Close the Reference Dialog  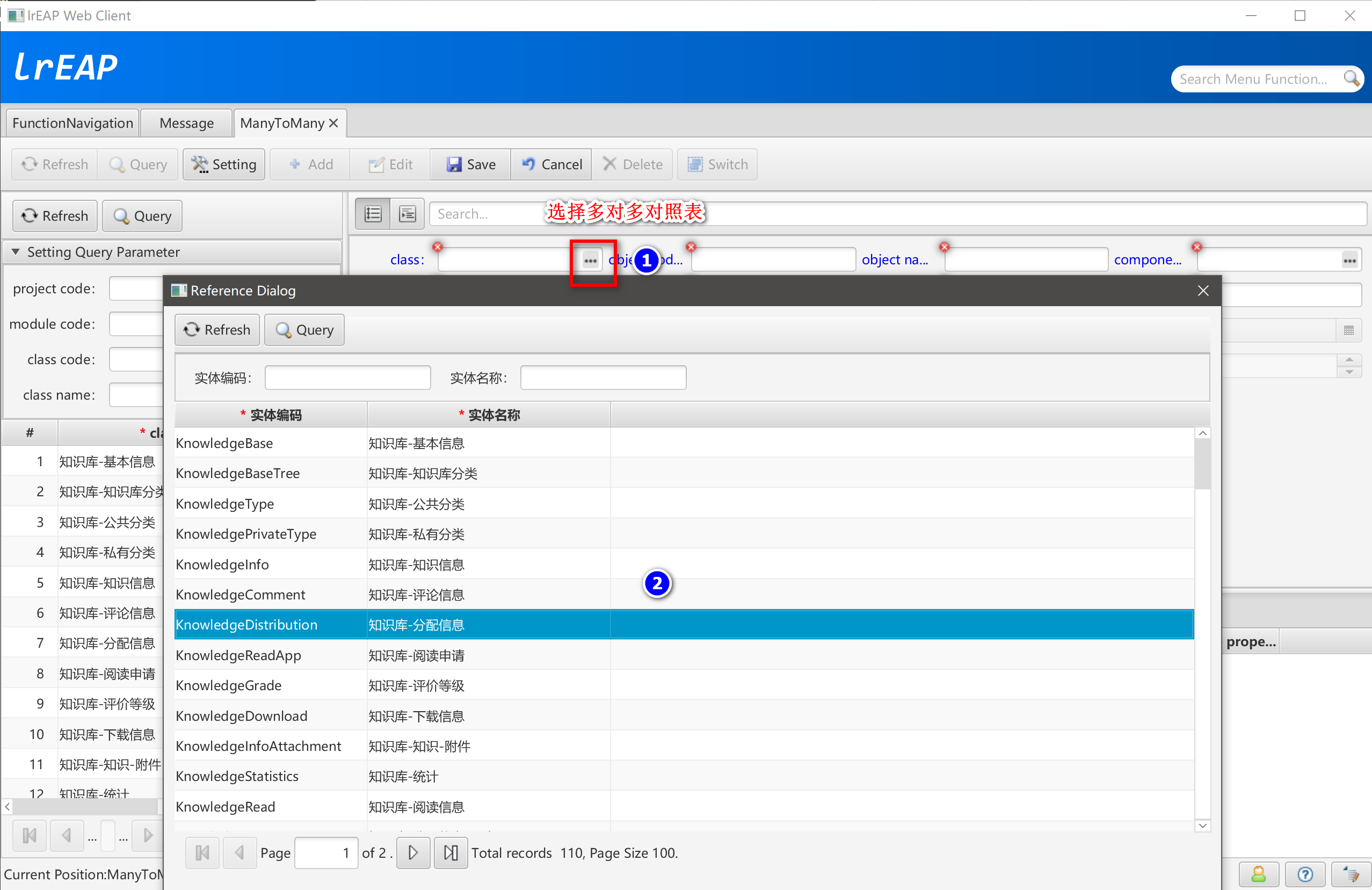pos(1203,291)
